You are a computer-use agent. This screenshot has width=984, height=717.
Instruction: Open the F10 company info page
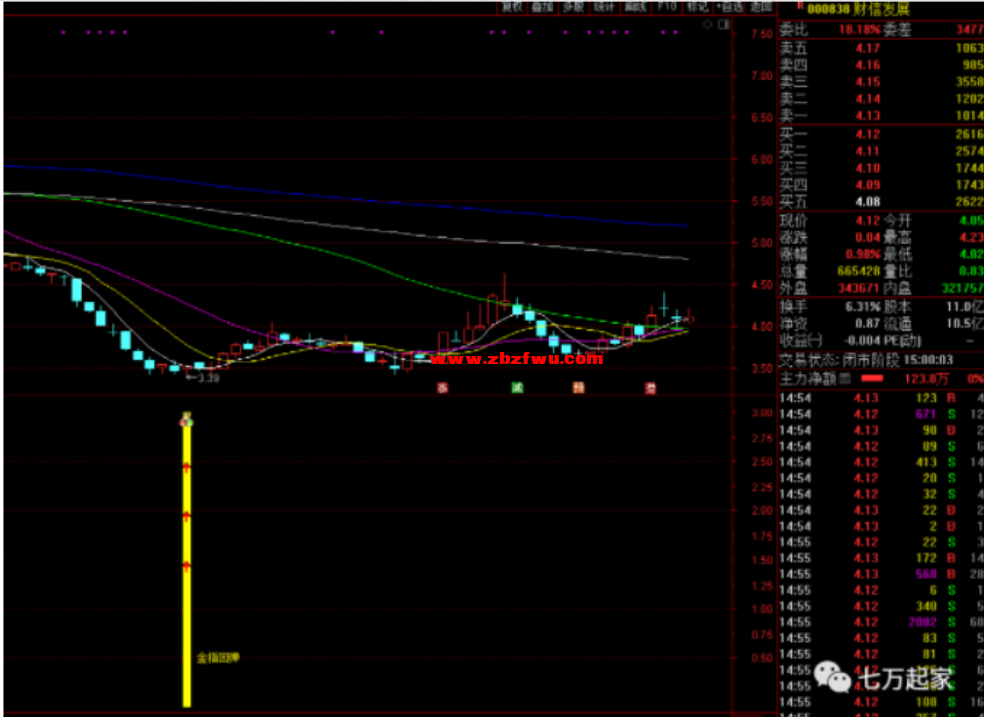pos(666,7)
